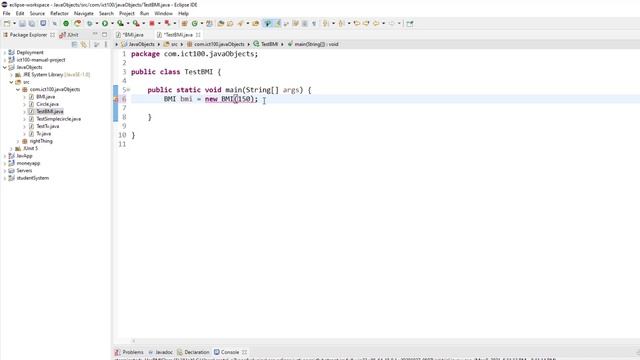Switch to the Console view tab
The image size is (640, 360).
pyautogui.click(x=230, y=352)
